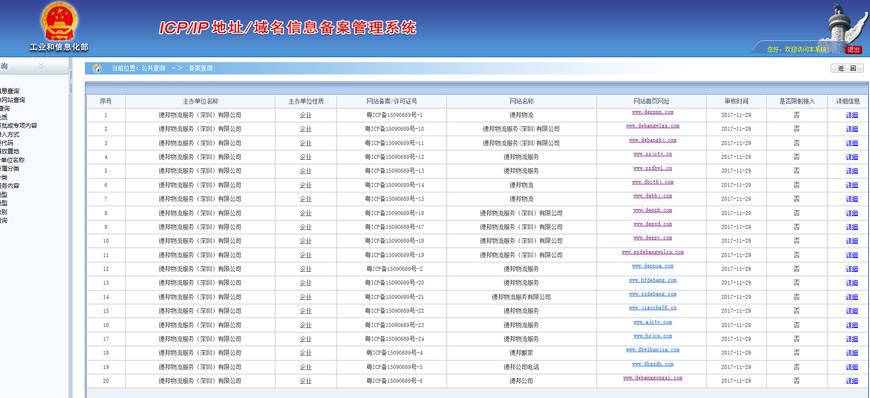Select license cell 粤ICP备15090689号-1

394,115
